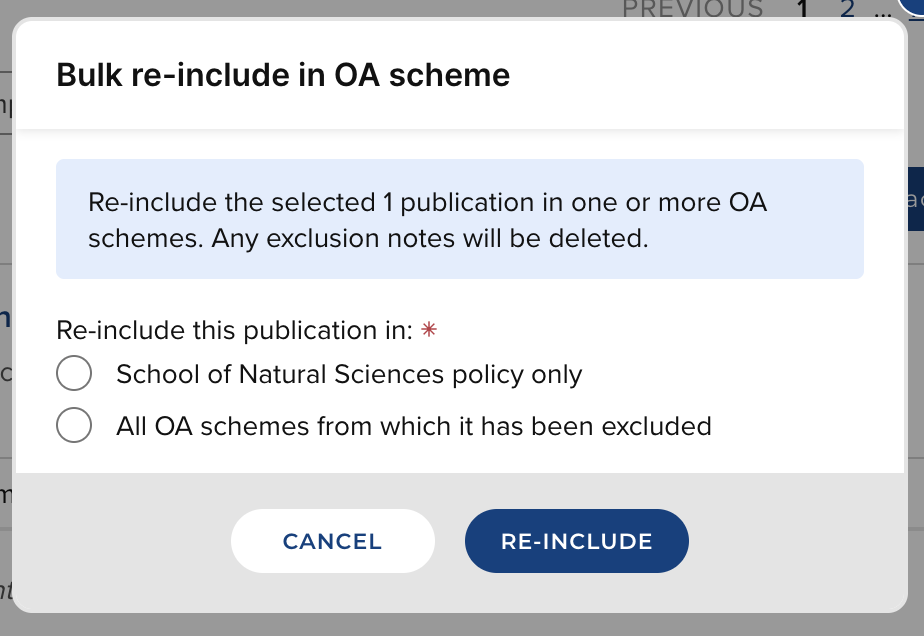Go to the PREVIOUS results page
Screen dimensions: 924x636
coord(692,9)
